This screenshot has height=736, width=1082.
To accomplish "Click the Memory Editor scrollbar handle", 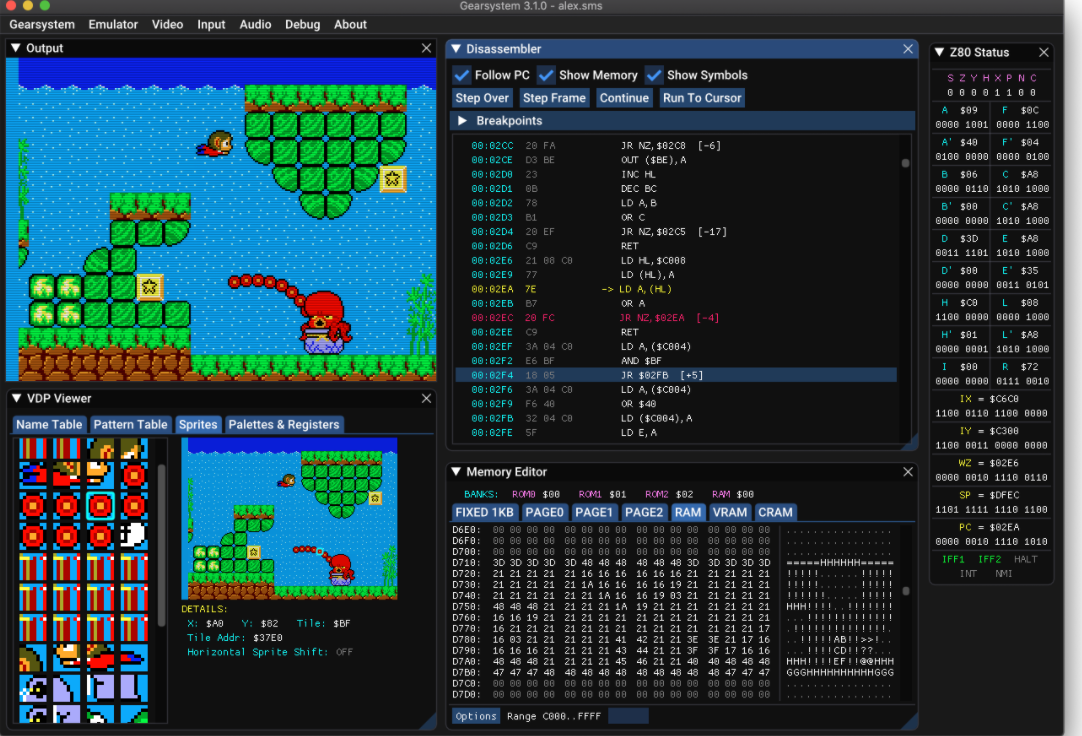I will [906, 591].
